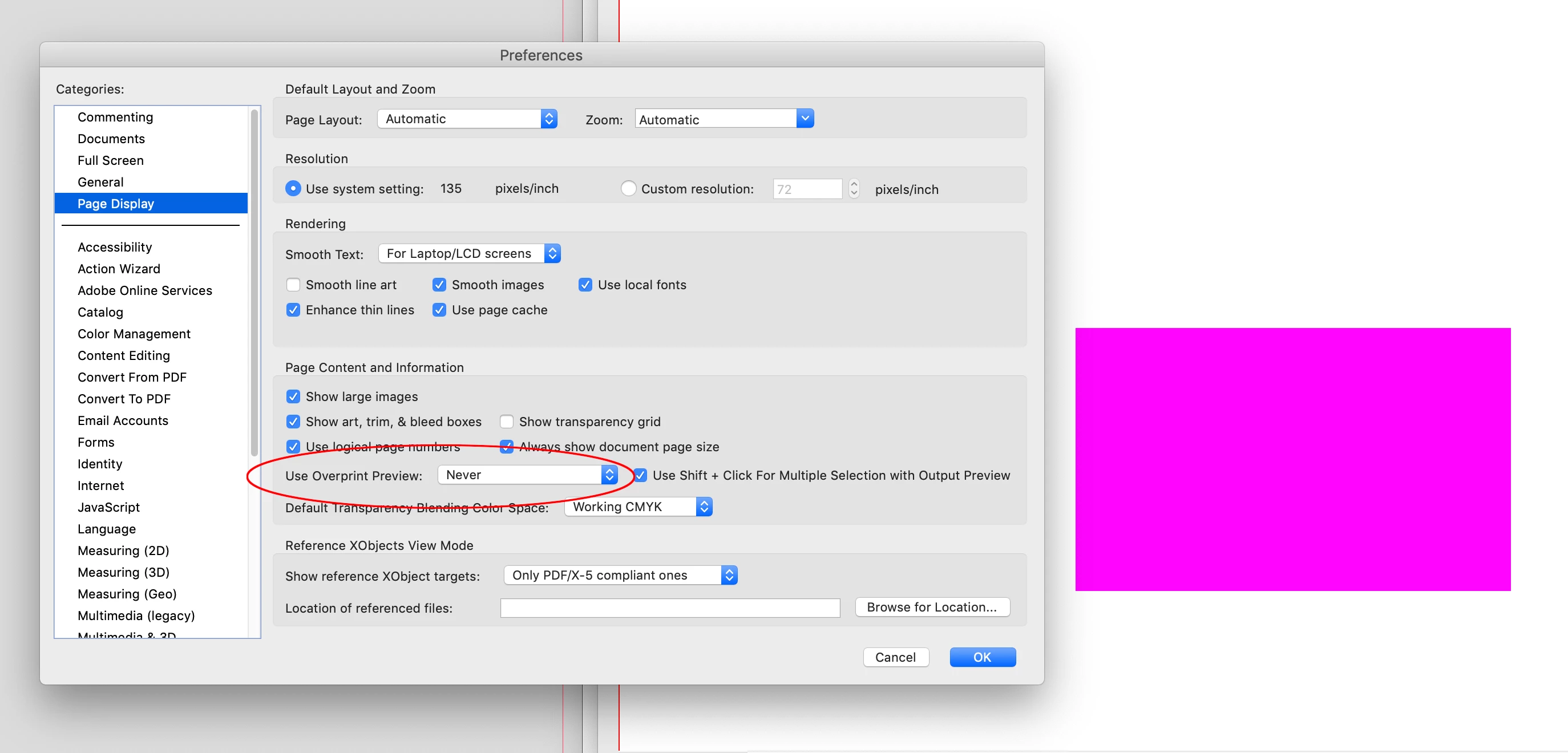
Task: Click the Browse for Location button
Action: (932, 607)
